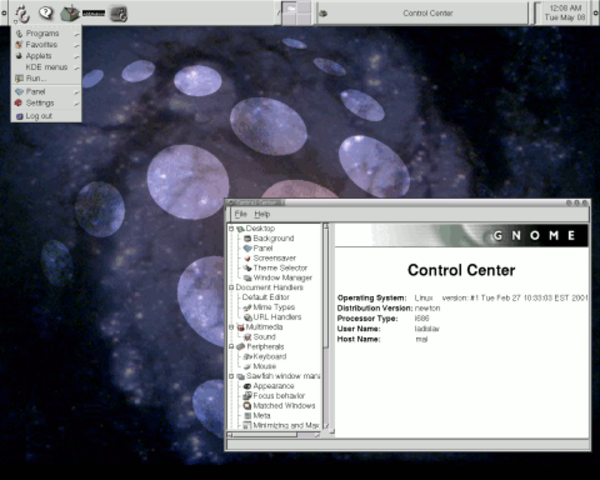Click the Appearance icon under Sawfish
This screenshot has height=480, width=600.
tap(248, 386)
